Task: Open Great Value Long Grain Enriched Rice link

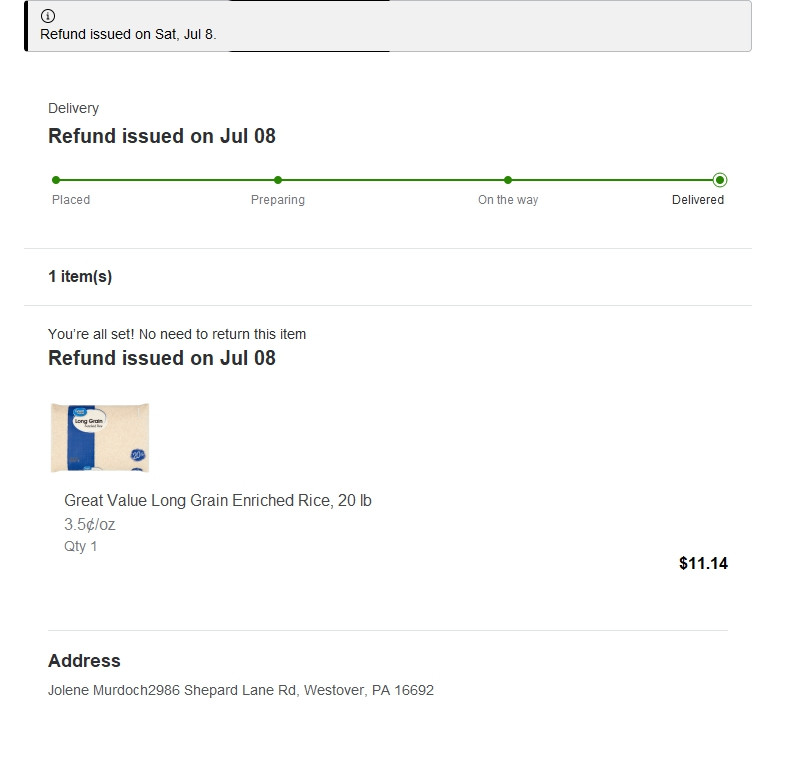Action: [218, 500]
